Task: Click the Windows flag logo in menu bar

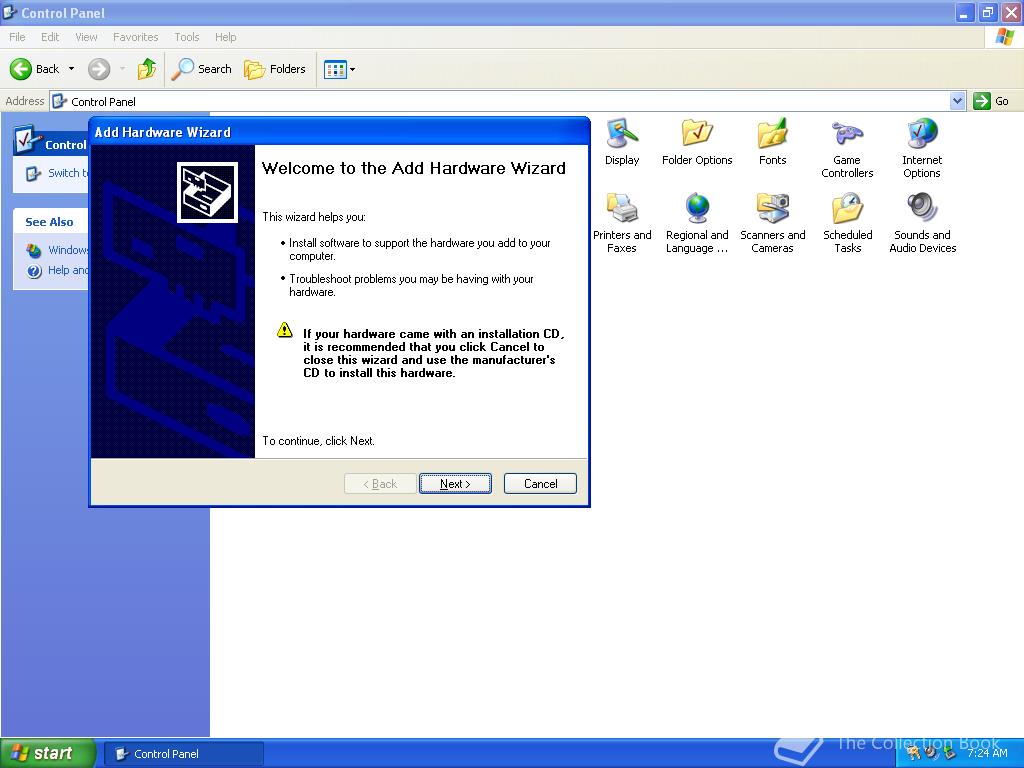Action: pos(1004,37)
